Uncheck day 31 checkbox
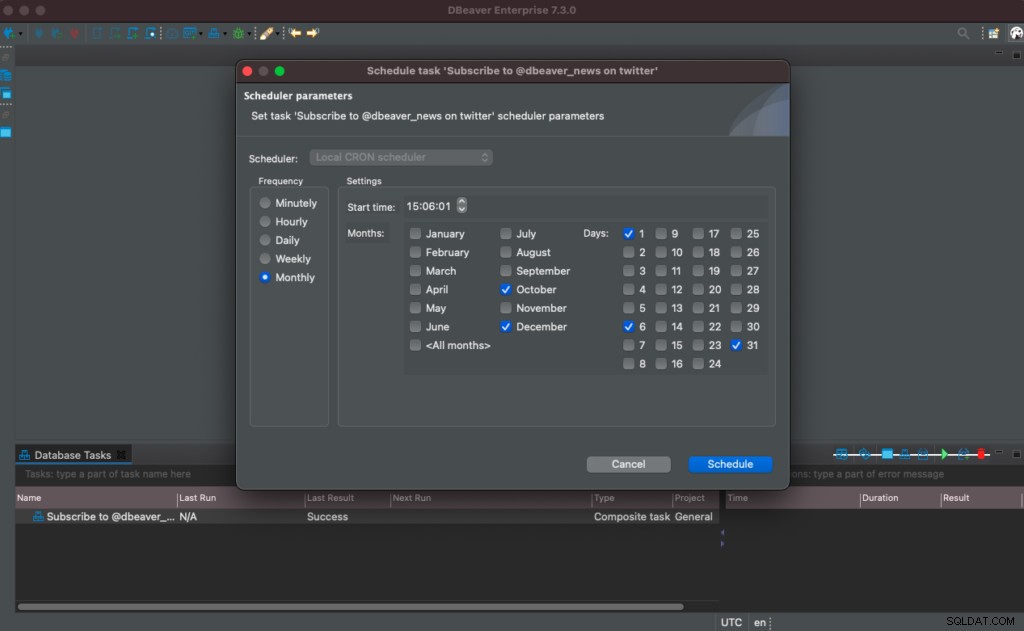Viewport: 1024px width, 631px height. 736,345
